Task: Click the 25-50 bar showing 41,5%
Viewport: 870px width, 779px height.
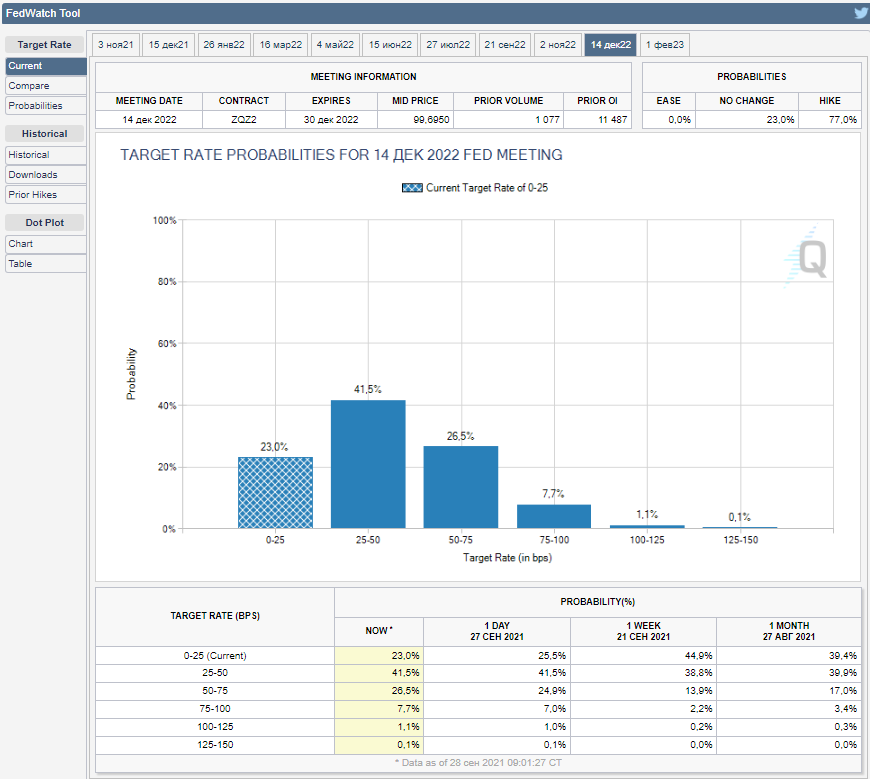Action: tap(368, 464)
